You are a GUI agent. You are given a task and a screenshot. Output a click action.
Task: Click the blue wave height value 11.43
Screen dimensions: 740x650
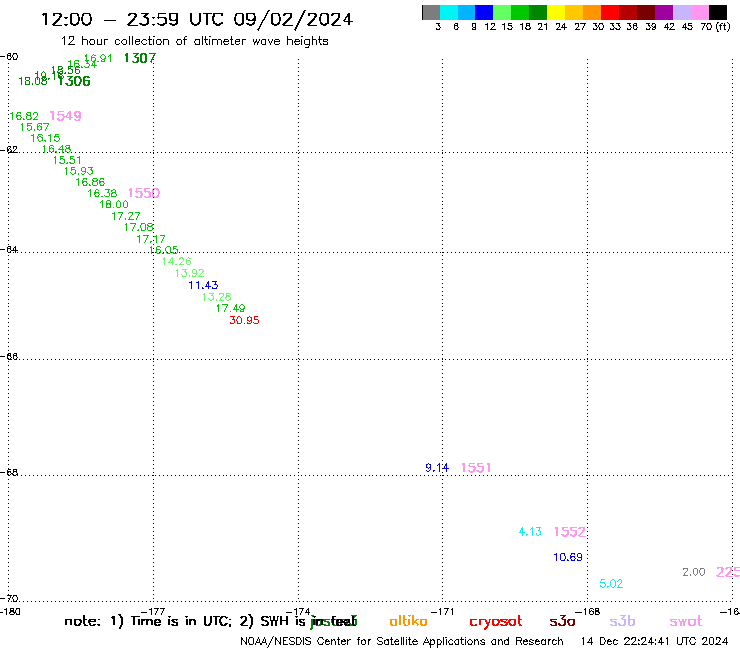coord(203,286)
